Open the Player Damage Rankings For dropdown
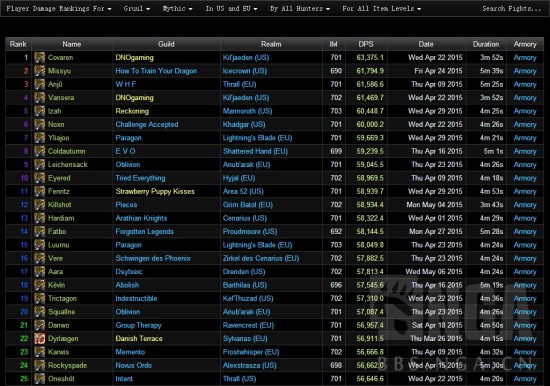 click(x=59, y=8)
